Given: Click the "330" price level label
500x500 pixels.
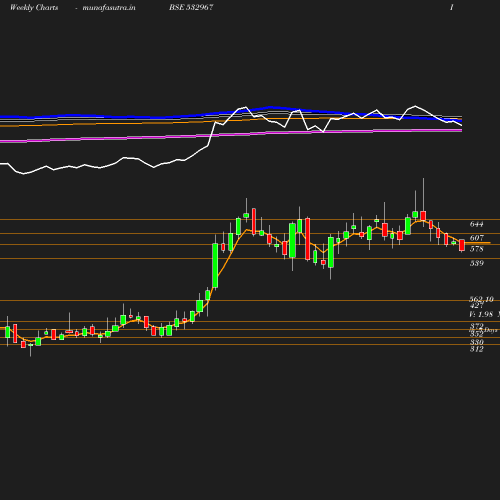Looking at the screenshot, I should point(477,342).
